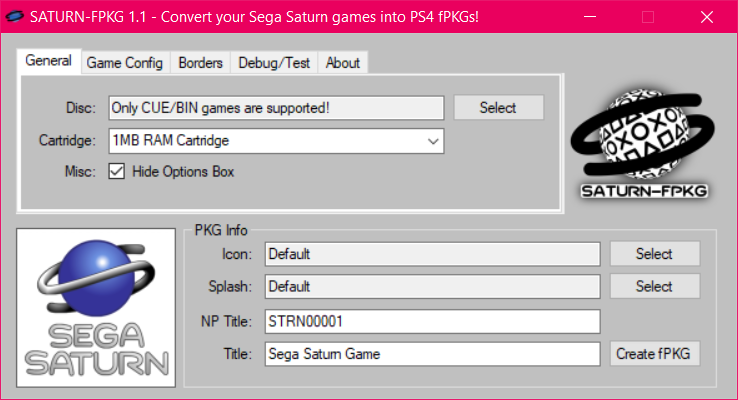Click the Create fPKG button
The width and height of the screenshot is (738, 400).
[655, 353]
